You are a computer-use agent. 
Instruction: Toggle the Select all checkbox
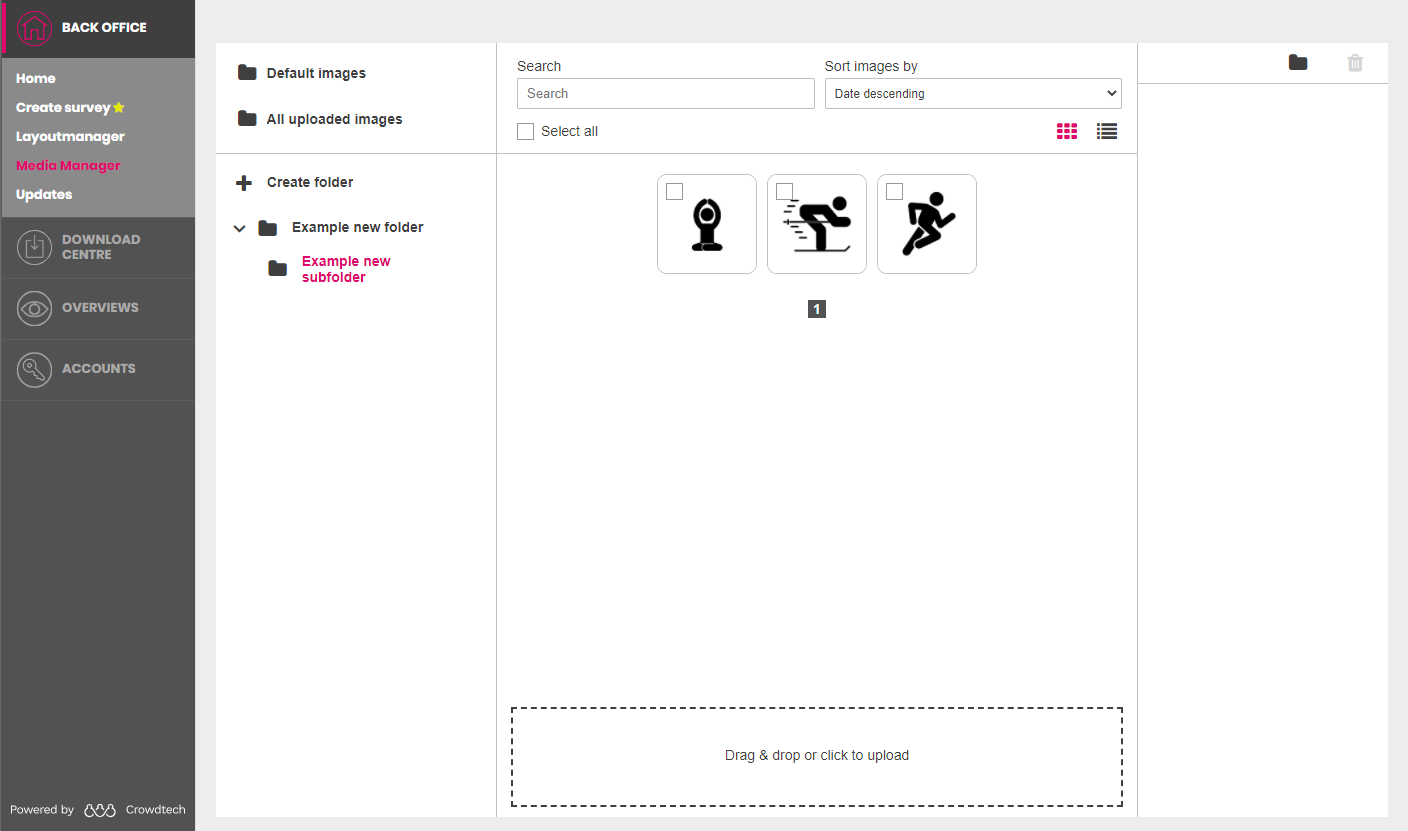click(x=525, y=131)
